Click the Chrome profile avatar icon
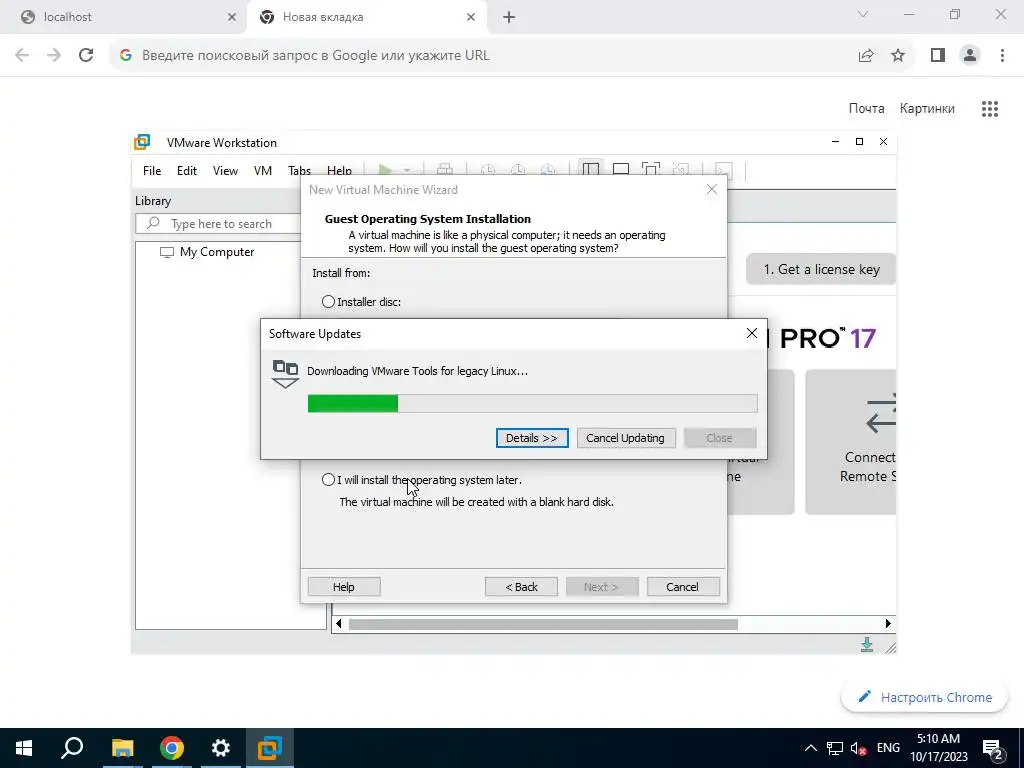 coord(970,56)
